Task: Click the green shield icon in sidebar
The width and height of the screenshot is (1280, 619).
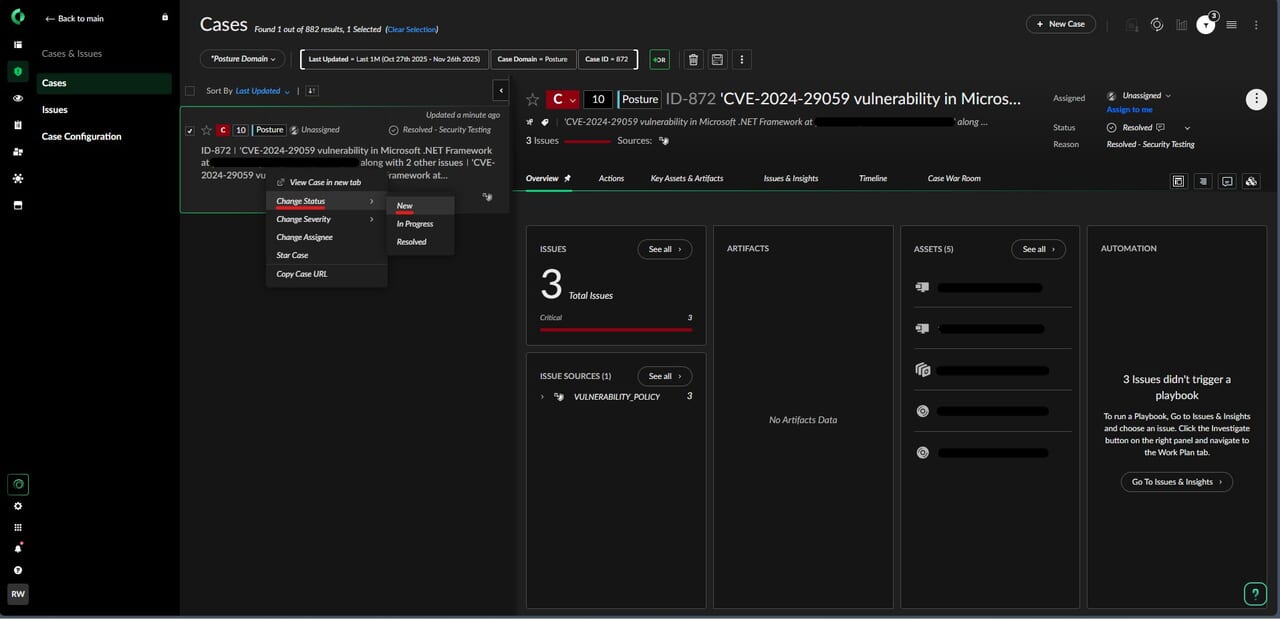Action: pyautogui.click(x=18, y=71)
